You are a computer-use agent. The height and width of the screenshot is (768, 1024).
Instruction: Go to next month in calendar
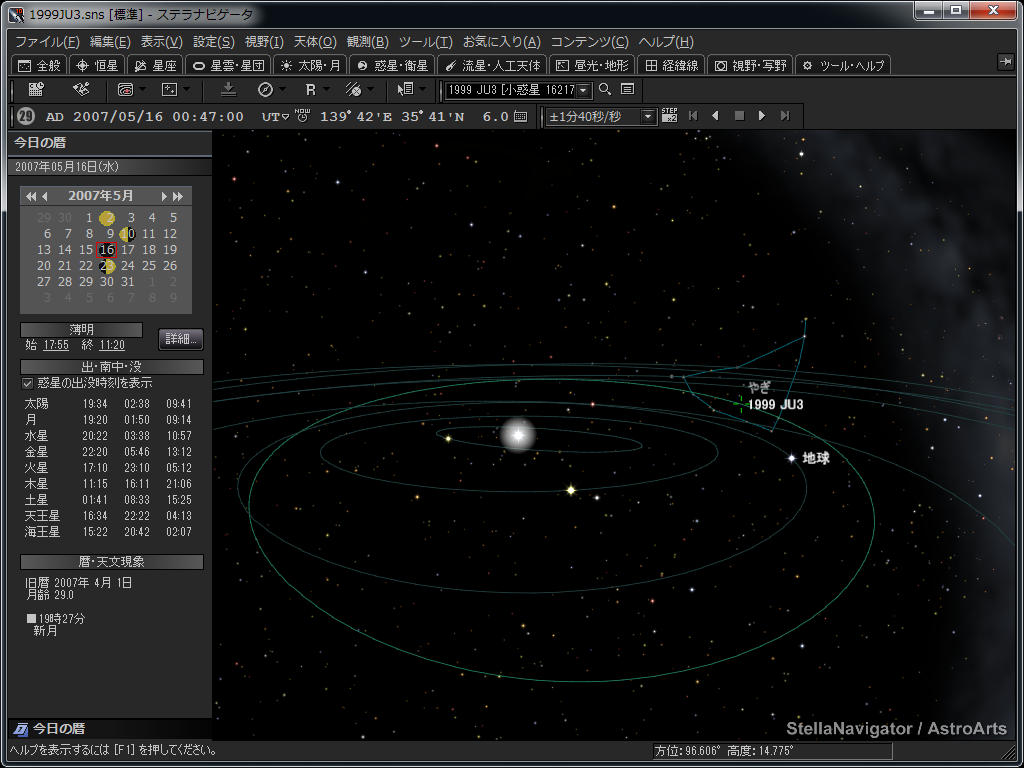[165, 196]
